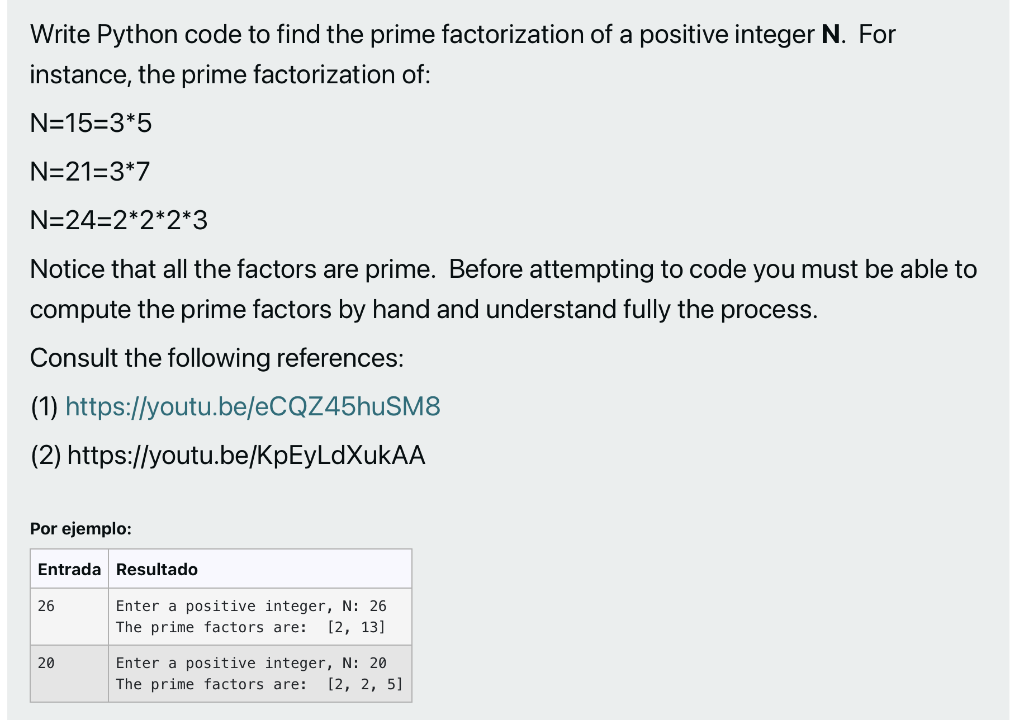
Task: Click the example line N=15=3*5
Action: tap(91, 123)
